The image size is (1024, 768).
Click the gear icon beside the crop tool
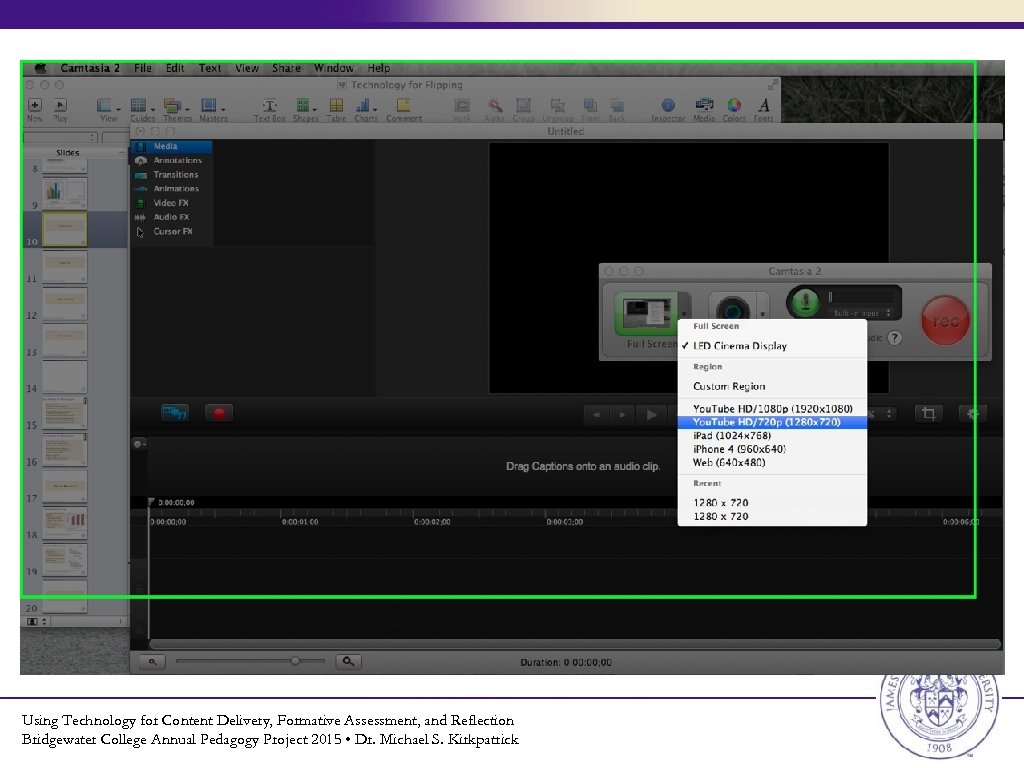pos(972,413)
